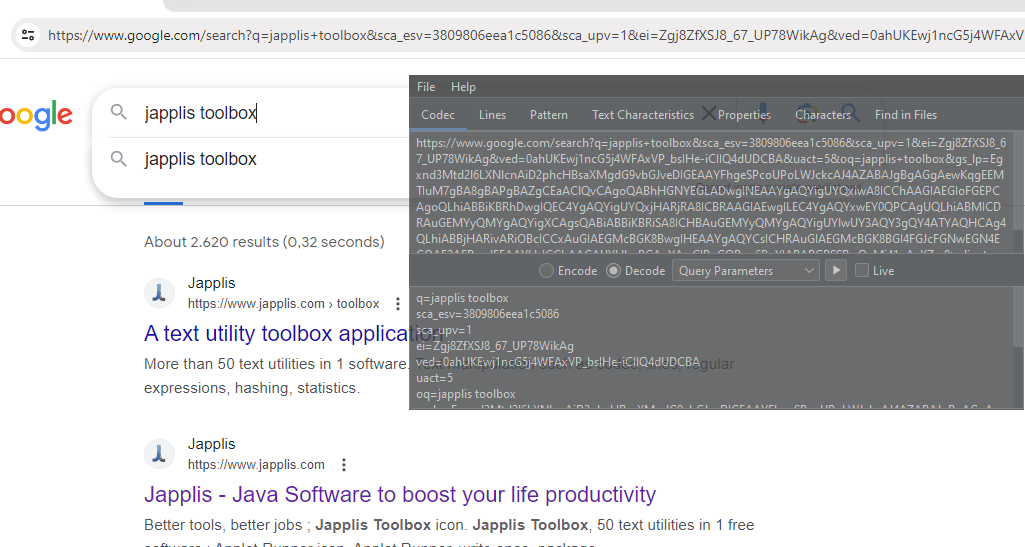Select the japplis toolbox search suggestion

pos(201,159)
